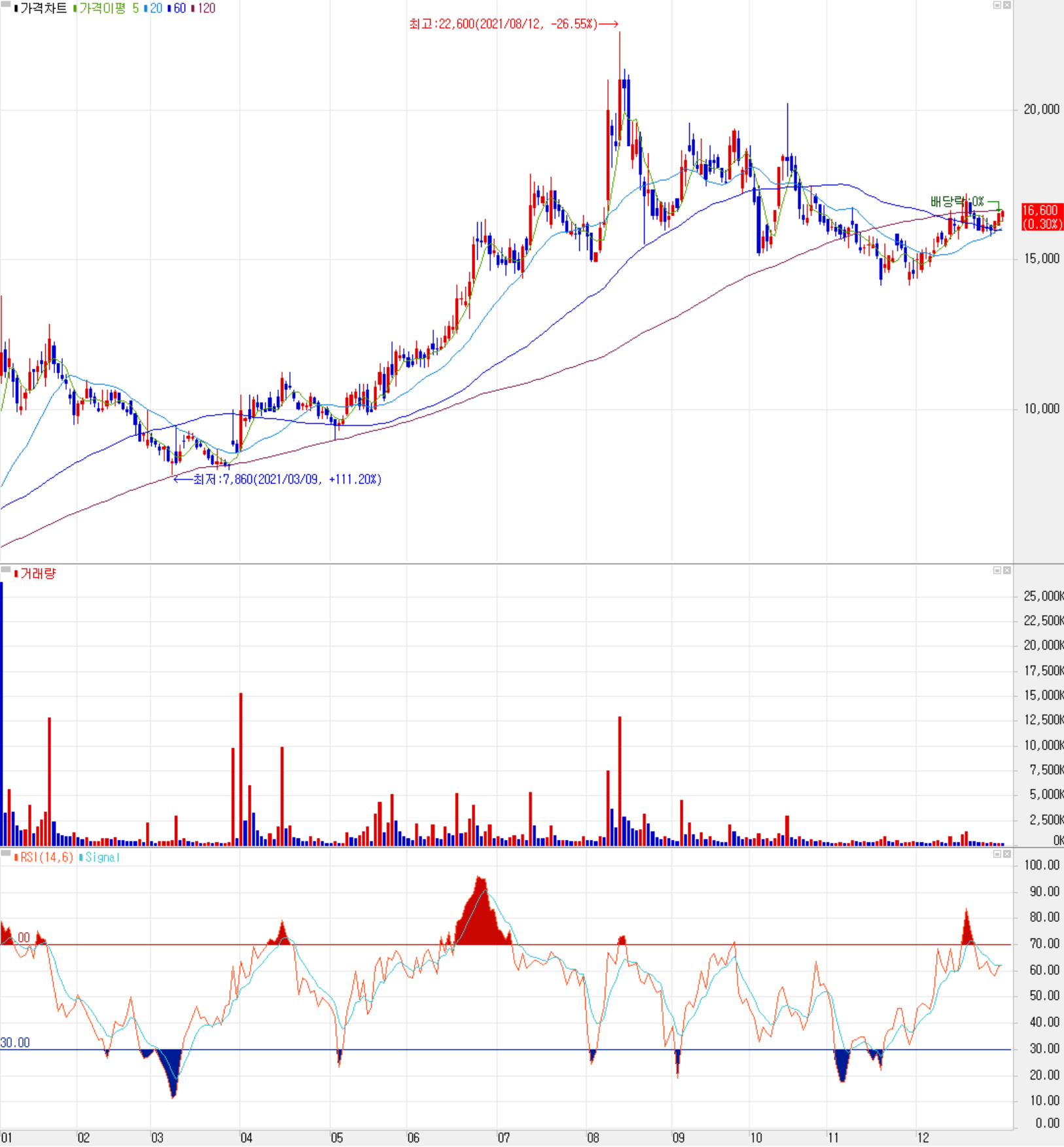Click the 30.00 RSI axis label on the right
The height and width of the screenshot is (1147, 1064).
[1044, 1048]
